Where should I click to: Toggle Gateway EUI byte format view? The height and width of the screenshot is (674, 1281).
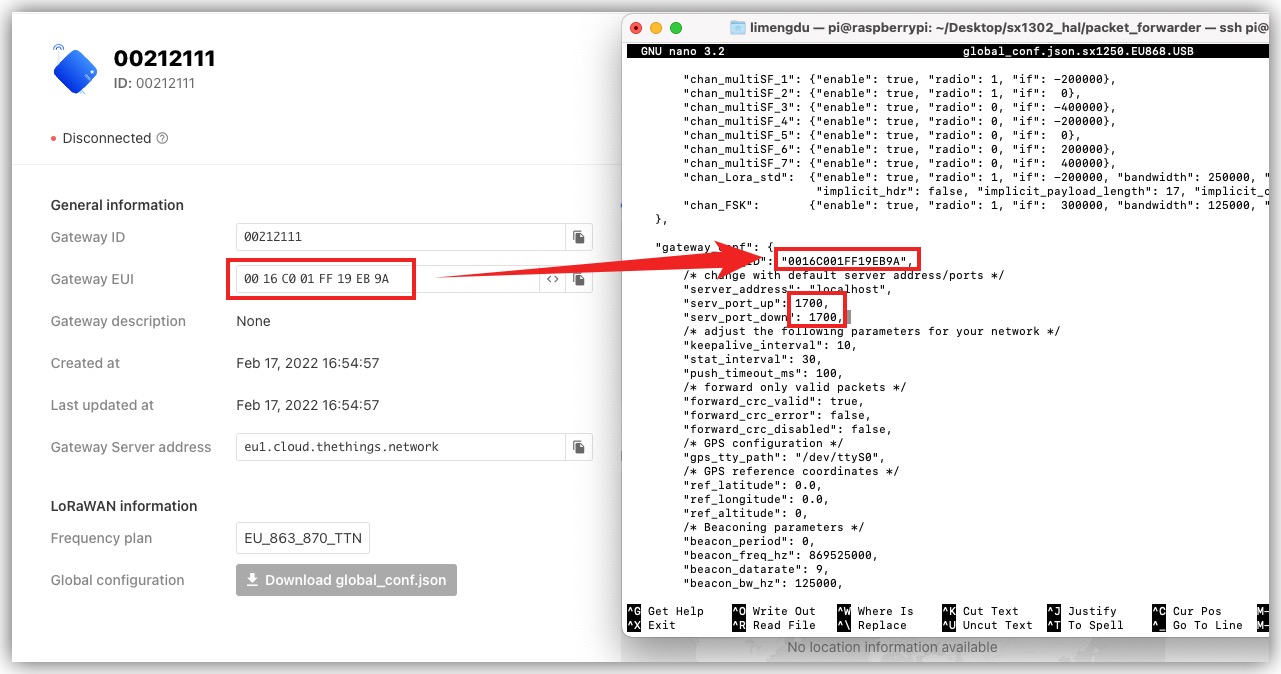[552, 280]
